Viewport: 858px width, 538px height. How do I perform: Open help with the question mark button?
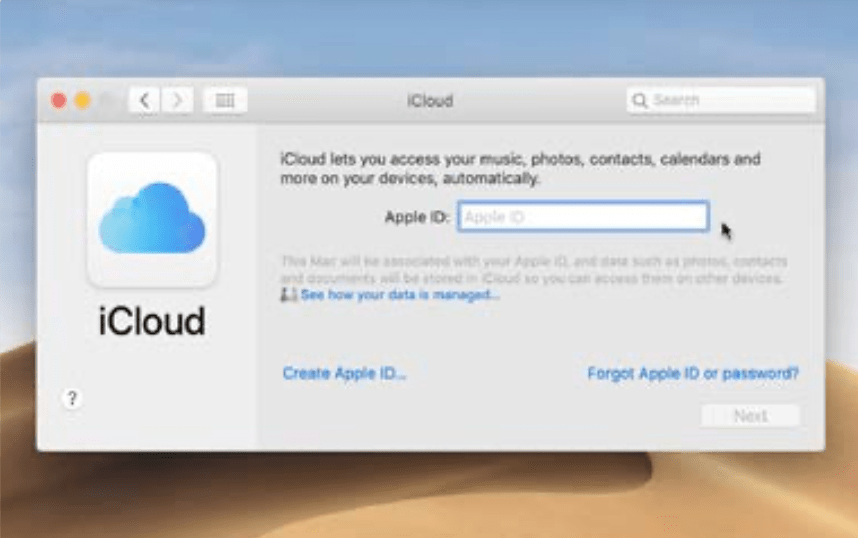(x=72, y=398)
